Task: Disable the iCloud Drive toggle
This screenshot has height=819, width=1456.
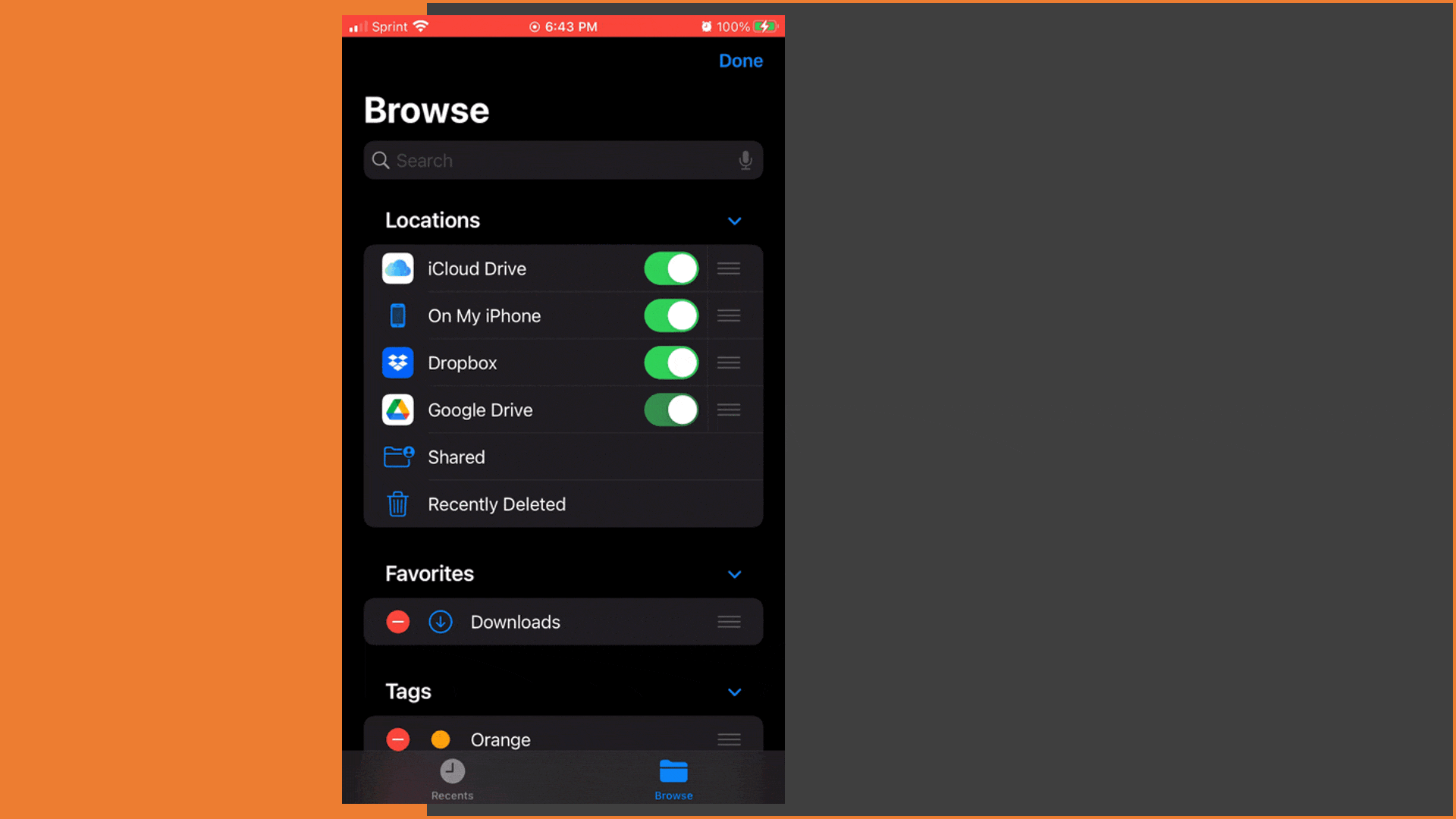Action: pyautogui.click(x=671, y=268)
